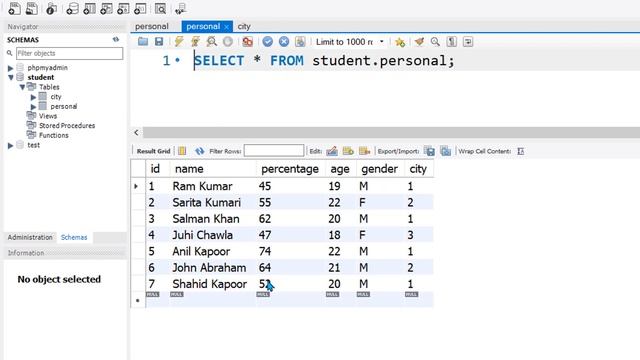The image size is (640, 360).
Task: Commit transaction with the blue checkmark
Action: (x=268, y=42)
